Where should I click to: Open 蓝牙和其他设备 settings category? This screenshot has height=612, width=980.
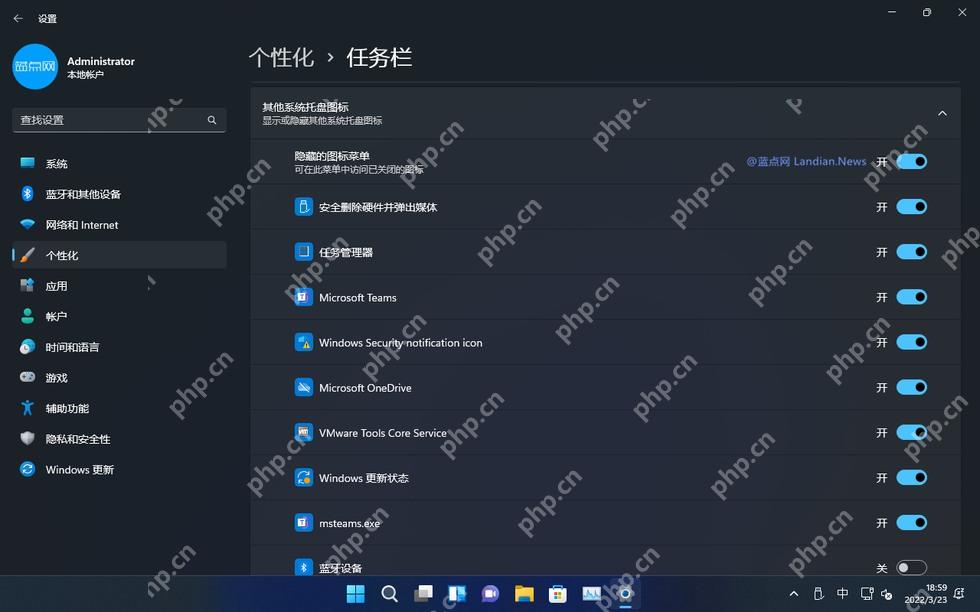119,194
